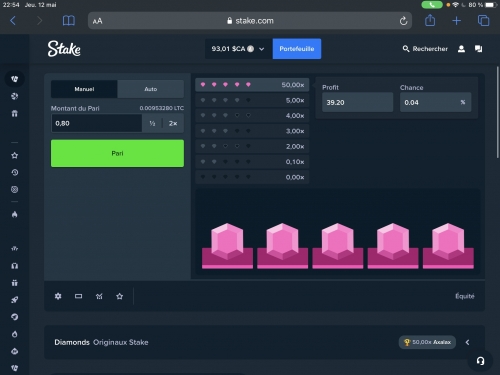Open live support headset bubble
Screen dimensions: 500x375
480,361
